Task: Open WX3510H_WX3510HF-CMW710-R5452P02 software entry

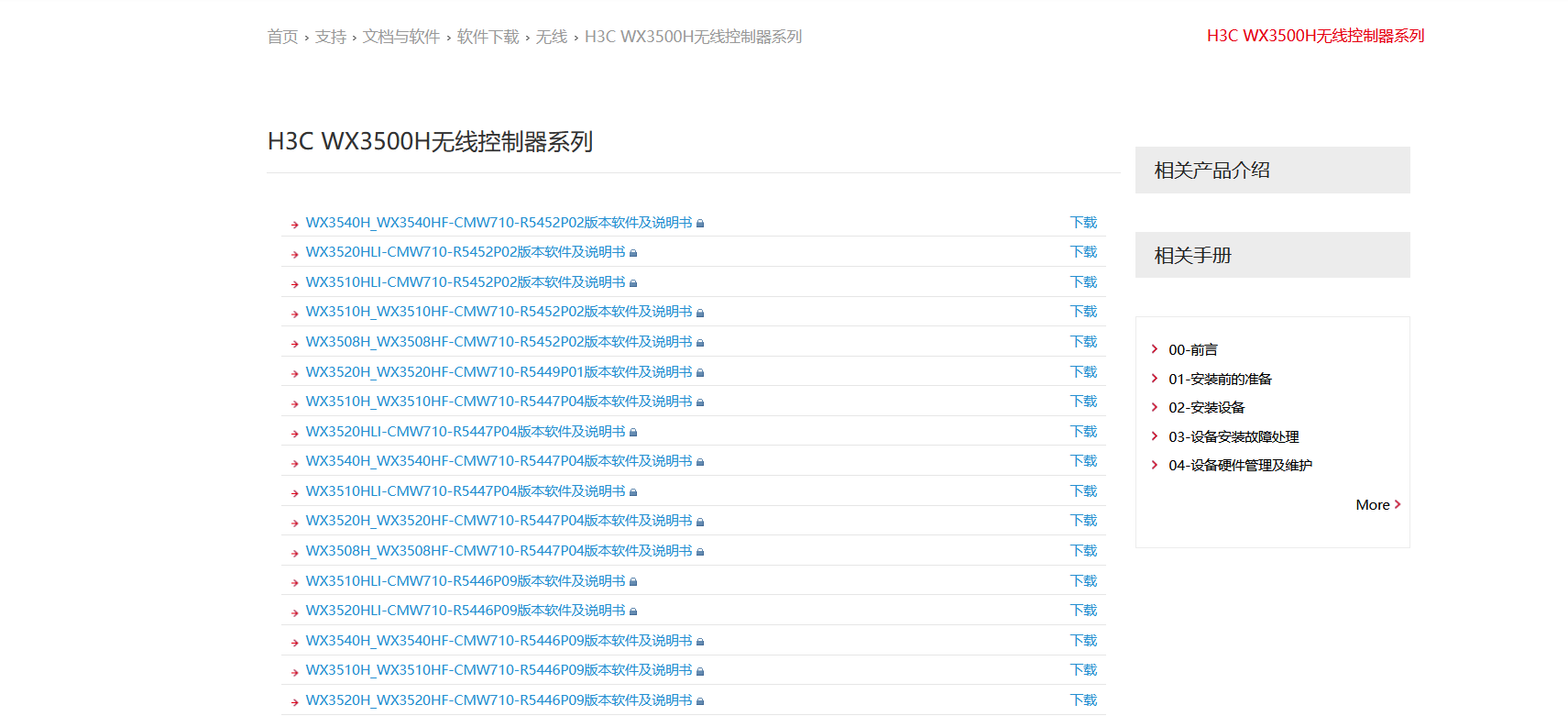Action: tap(499, 312)
